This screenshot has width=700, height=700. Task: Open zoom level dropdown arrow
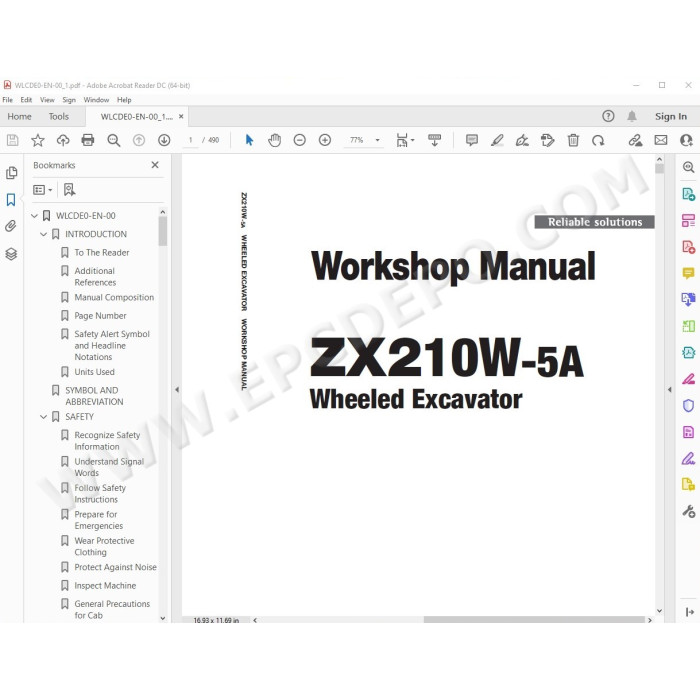tap(377, 140)
